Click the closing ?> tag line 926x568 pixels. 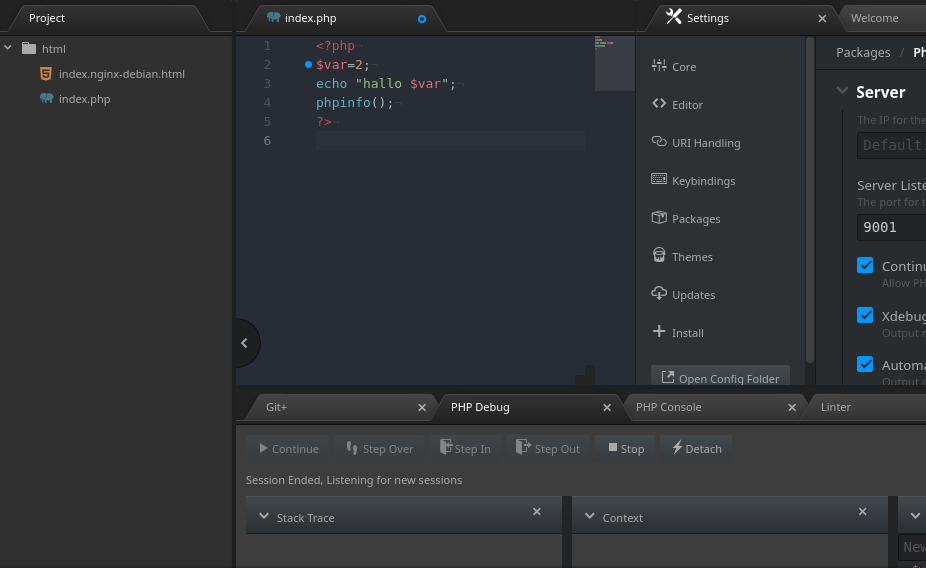click(x=324, y=122)
